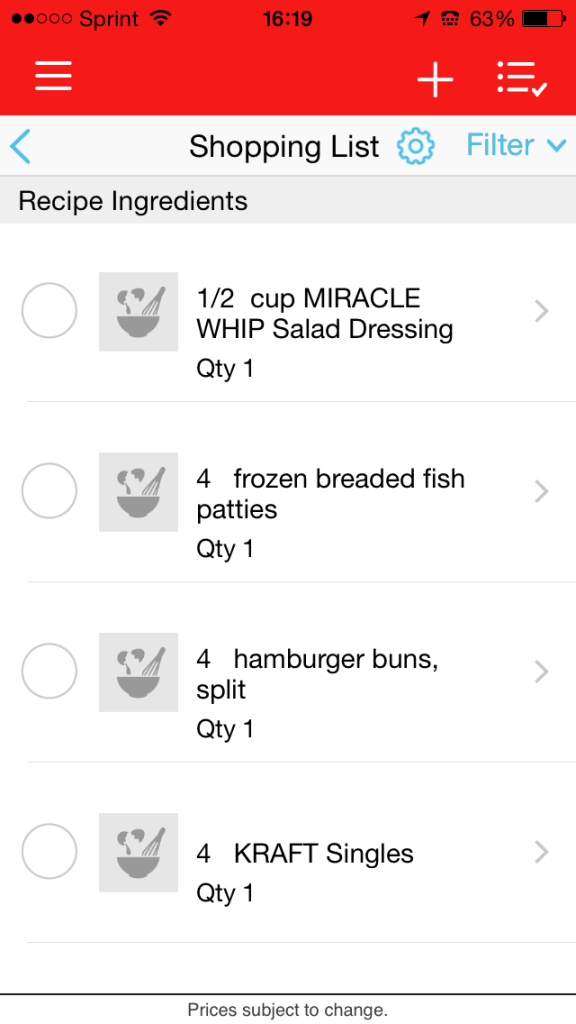Open details chevron for KRAFT Singles
576x1024 pixels.
click(541, 852)
